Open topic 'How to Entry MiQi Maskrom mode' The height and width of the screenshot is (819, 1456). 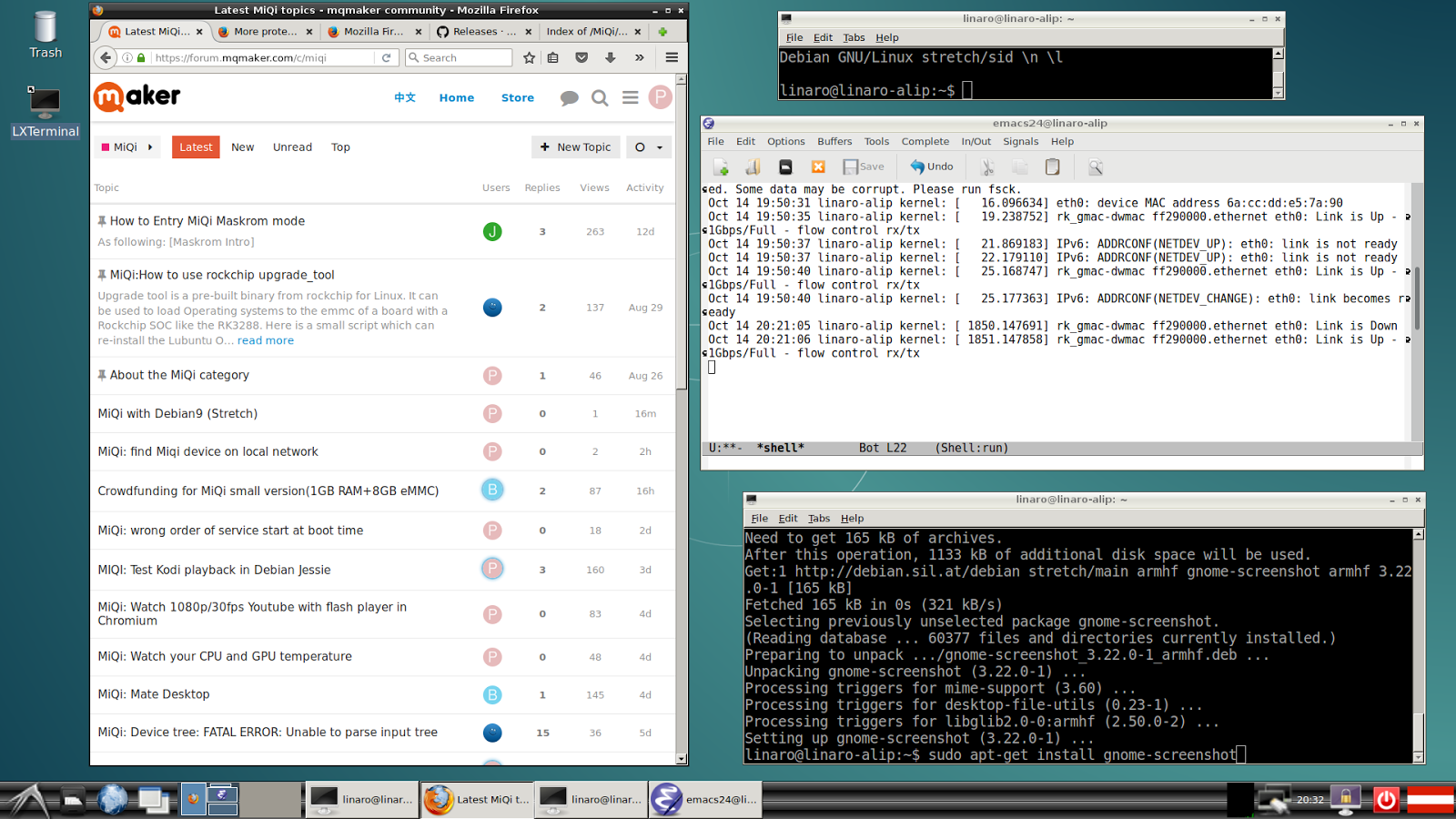207,221
